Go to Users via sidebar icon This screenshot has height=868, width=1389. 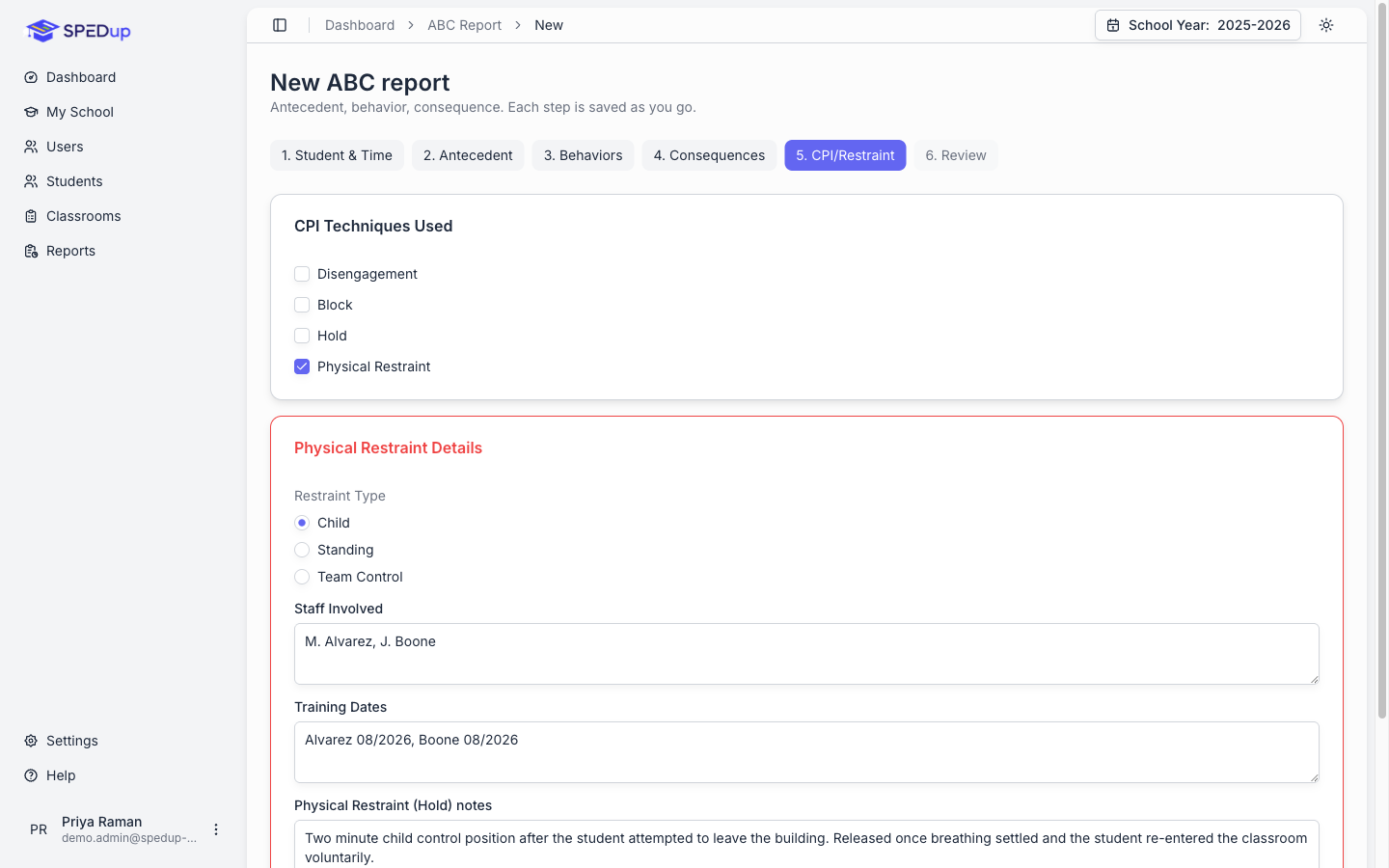click(31, 147)
